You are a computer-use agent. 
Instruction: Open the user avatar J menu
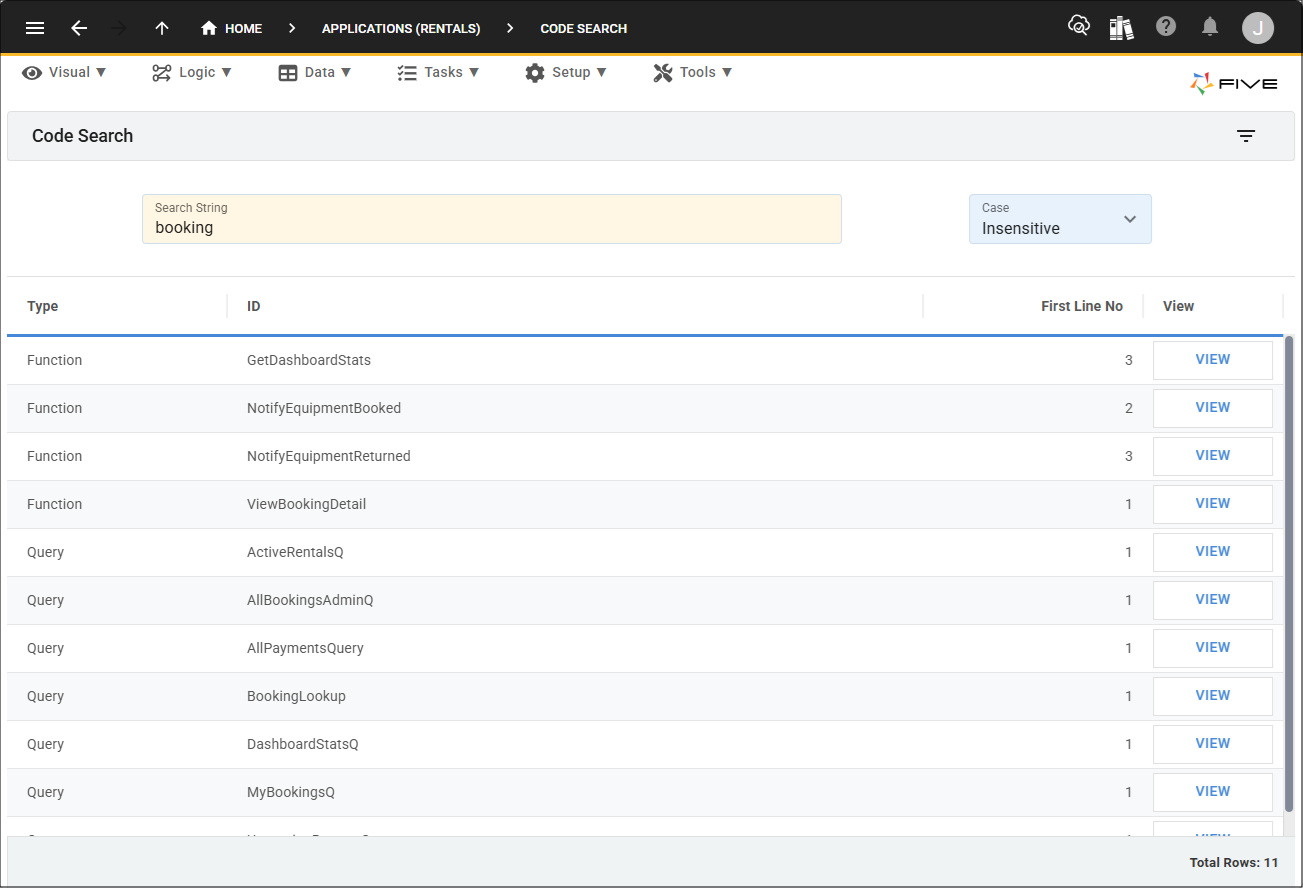1258,28
